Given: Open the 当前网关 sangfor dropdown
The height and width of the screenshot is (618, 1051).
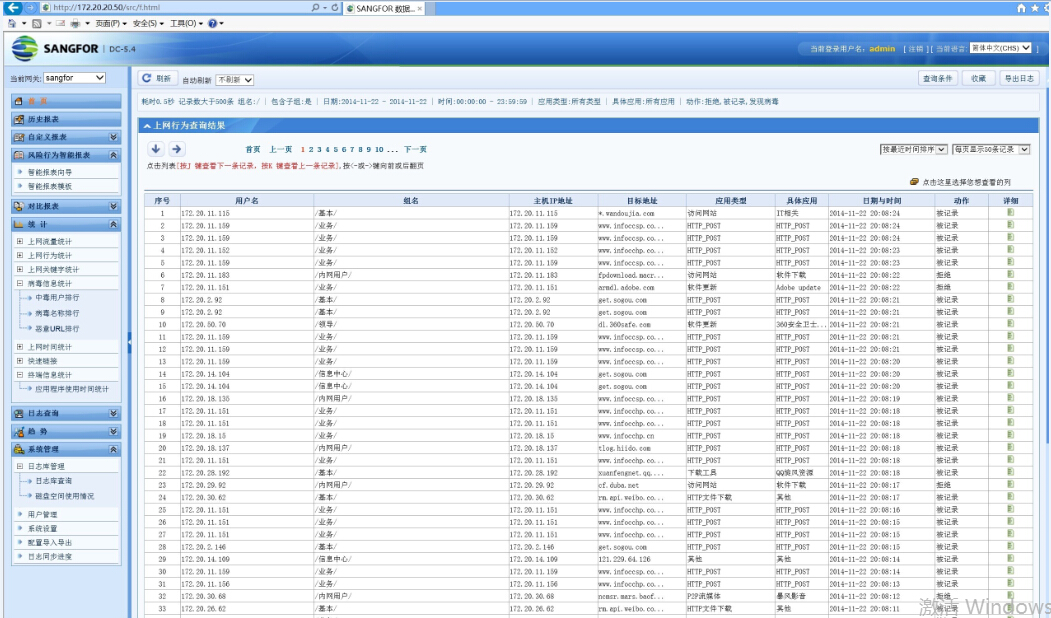Looking at the screenshot, I should click(x=74, y=78).
